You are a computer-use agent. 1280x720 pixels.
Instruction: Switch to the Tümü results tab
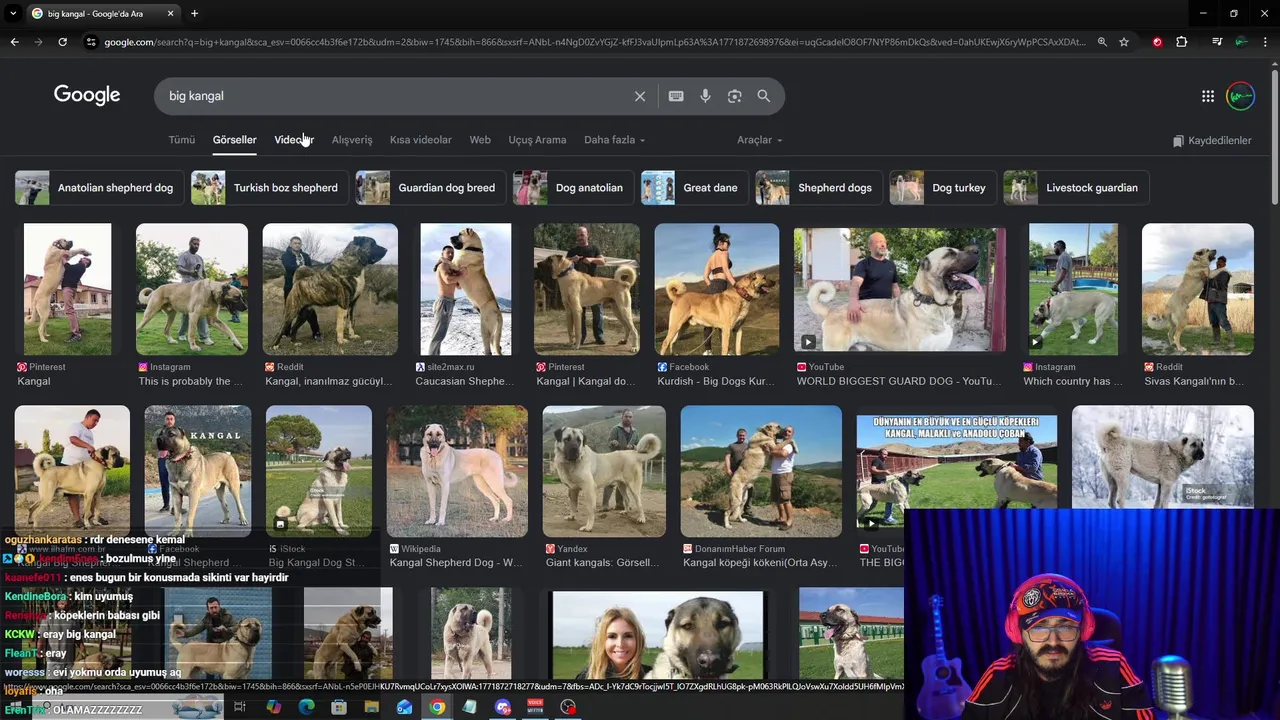(x=182, y=140)
